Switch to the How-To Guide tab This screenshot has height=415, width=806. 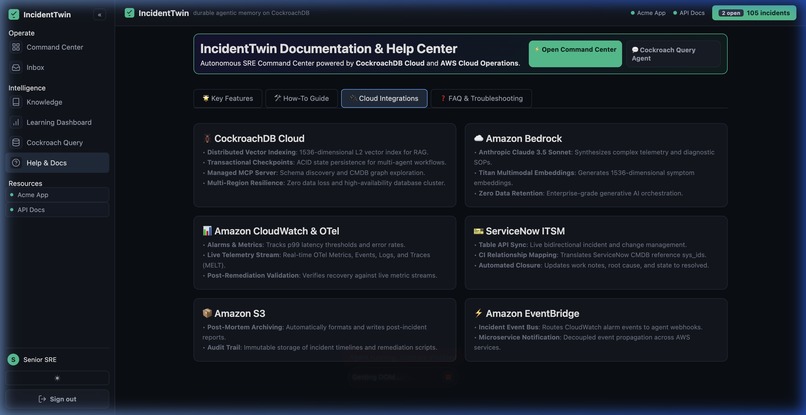[x=301, y=99]
